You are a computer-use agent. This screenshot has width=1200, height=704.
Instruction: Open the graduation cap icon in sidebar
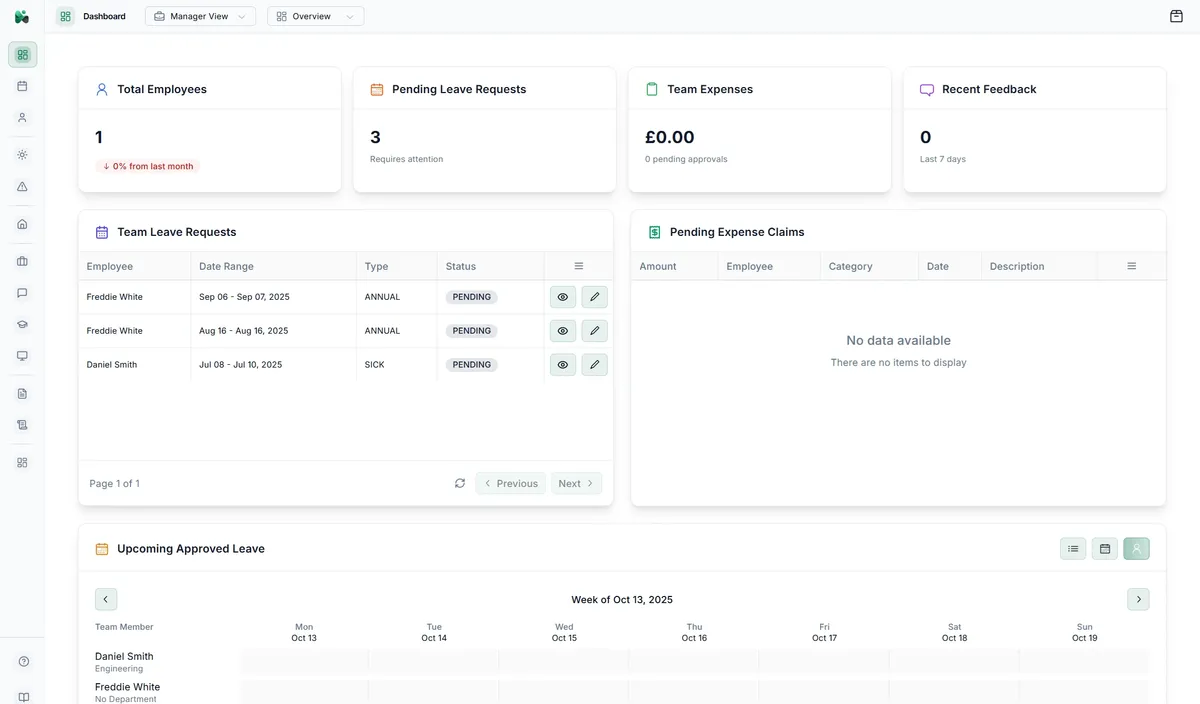click(22, 324)
